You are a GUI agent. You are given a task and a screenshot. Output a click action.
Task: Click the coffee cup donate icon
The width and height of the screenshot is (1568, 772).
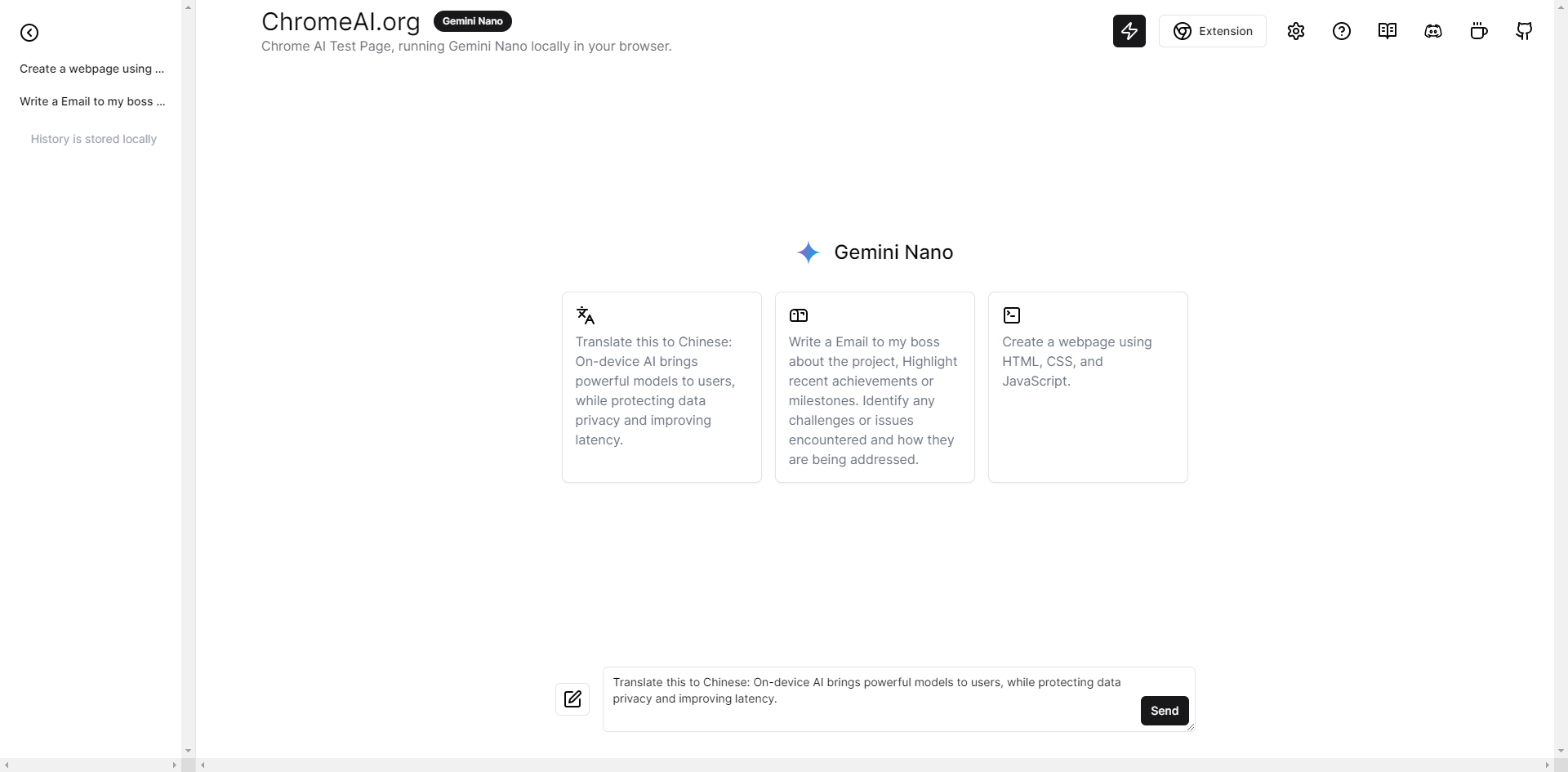(x=1479, y=31)
